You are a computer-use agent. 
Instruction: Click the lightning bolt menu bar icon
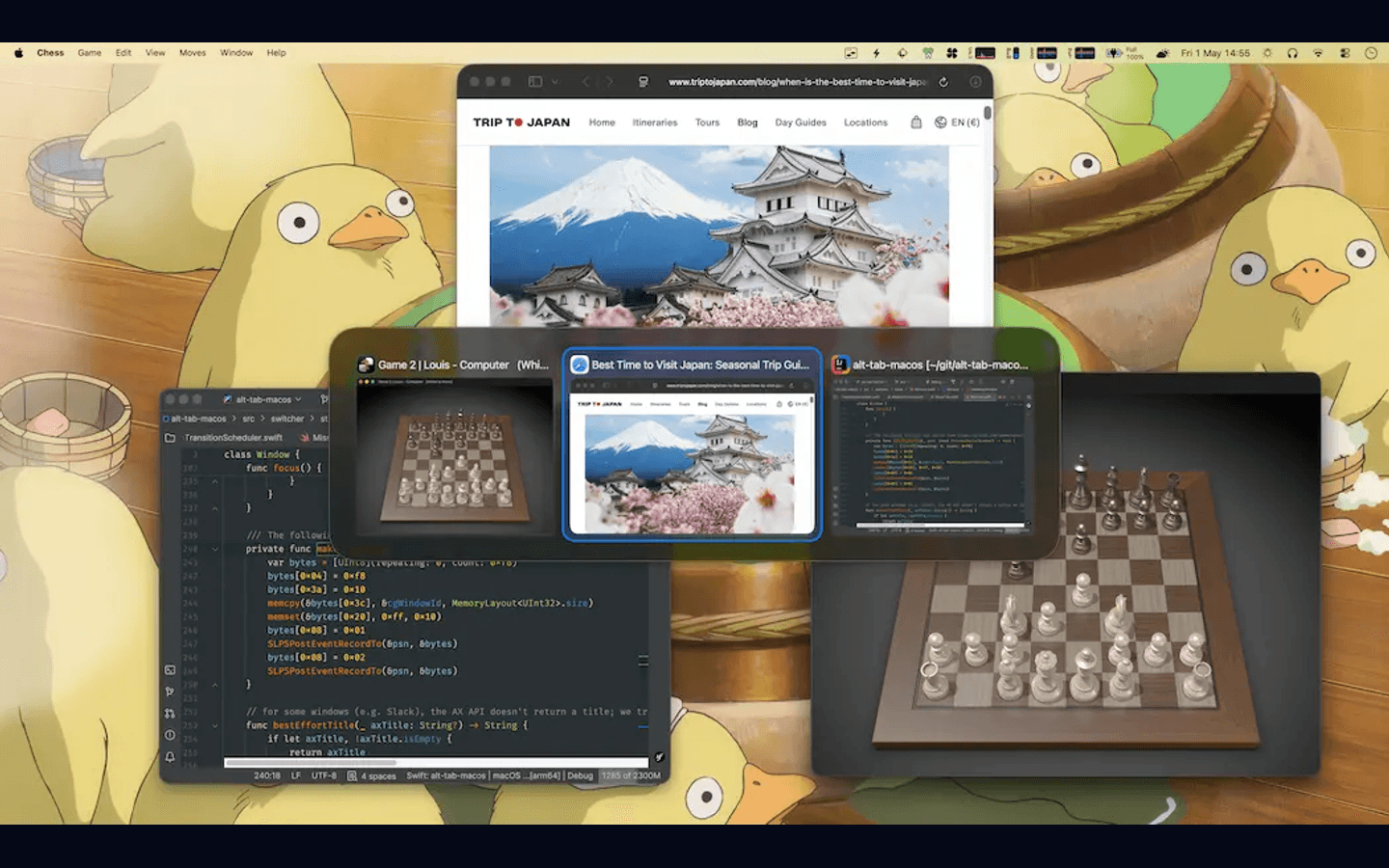pyautogui.click(x=877, y=53)
